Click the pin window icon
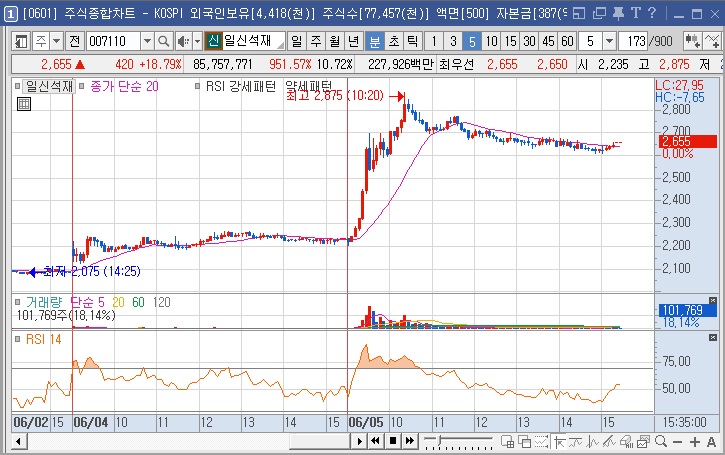Image resolution: width=725 pixels, height=455 pixels. click(618, 13)
